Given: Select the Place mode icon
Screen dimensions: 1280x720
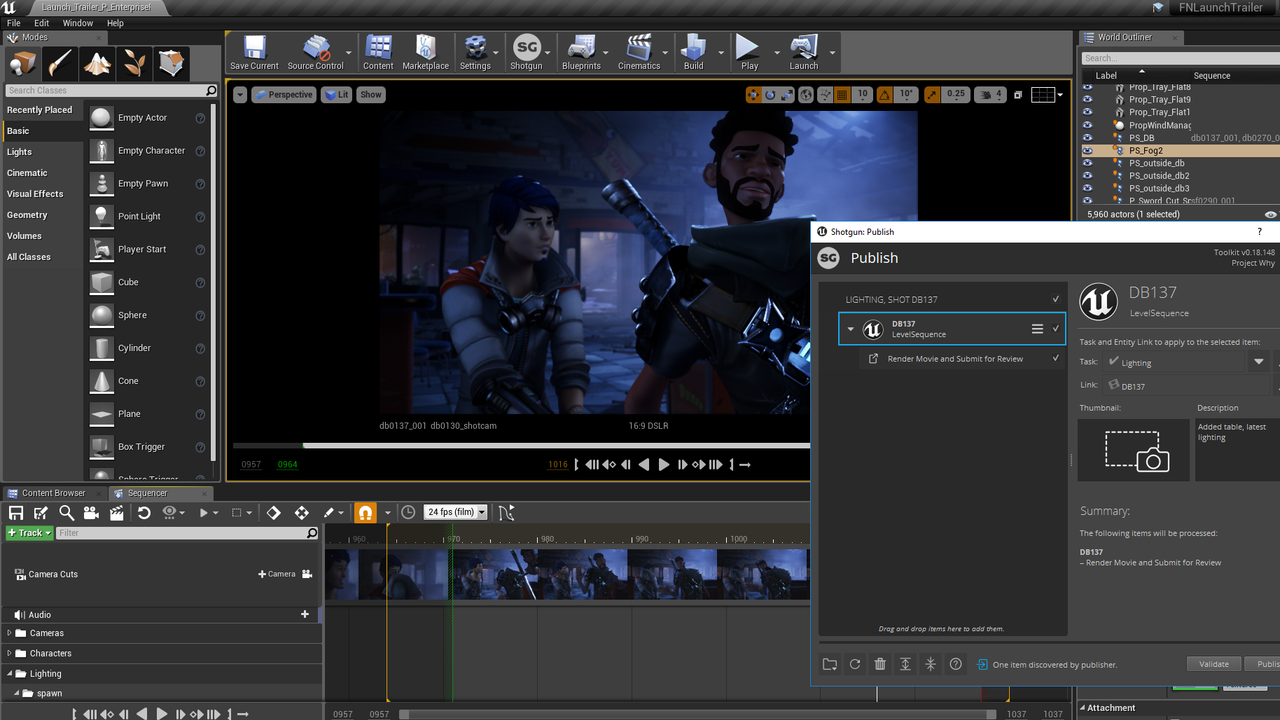Looking at the screenshot, I should pyautogui.click(x=22, y=63).
